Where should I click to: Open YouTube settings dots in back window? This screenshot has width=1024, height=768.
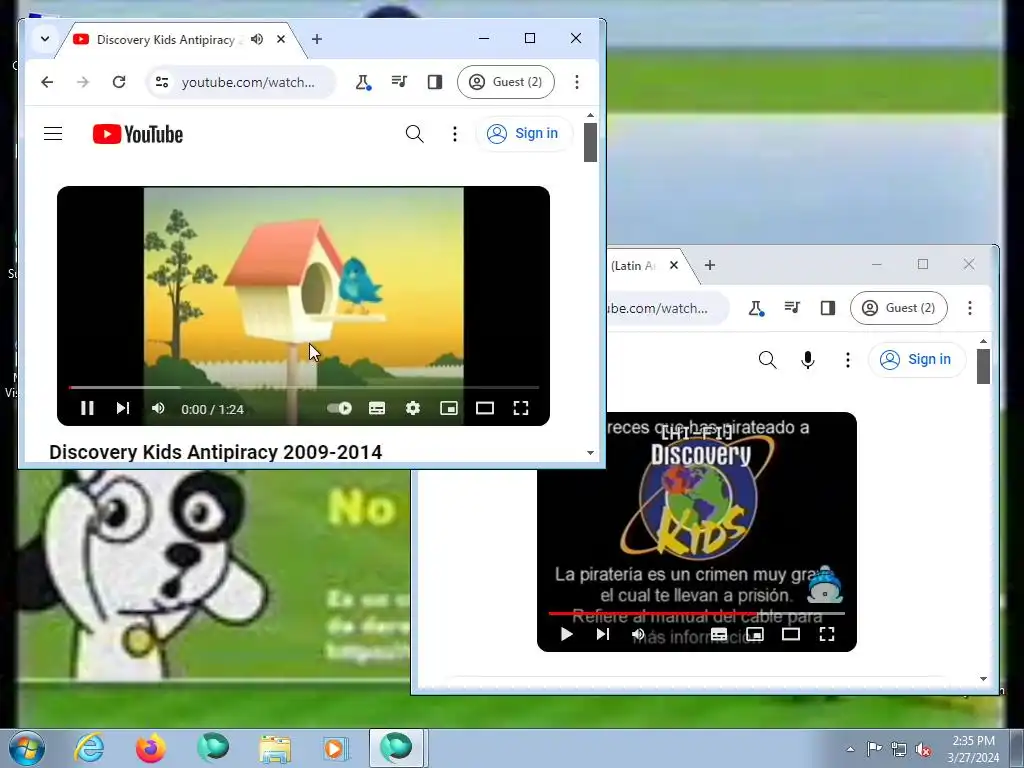click(x=848, y=360)
